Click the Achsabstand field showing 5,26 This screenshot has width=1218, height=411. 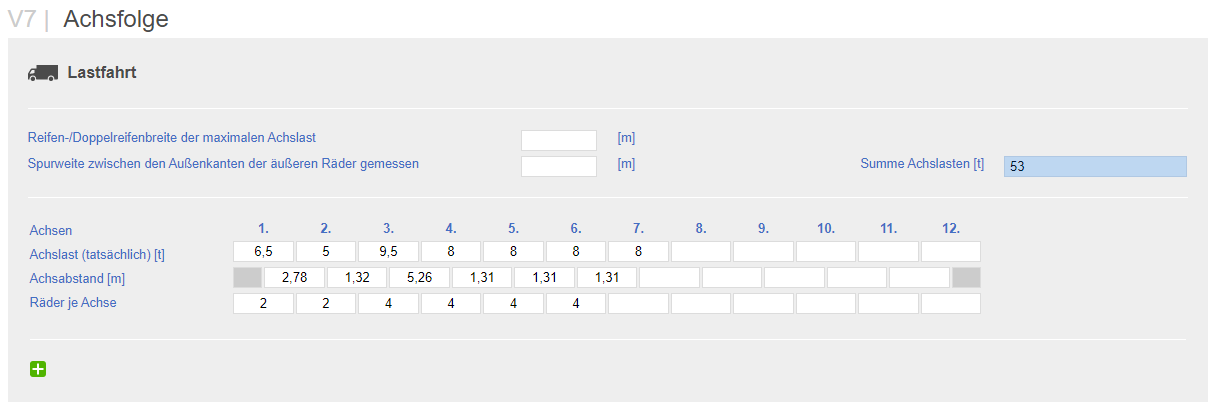420,277
